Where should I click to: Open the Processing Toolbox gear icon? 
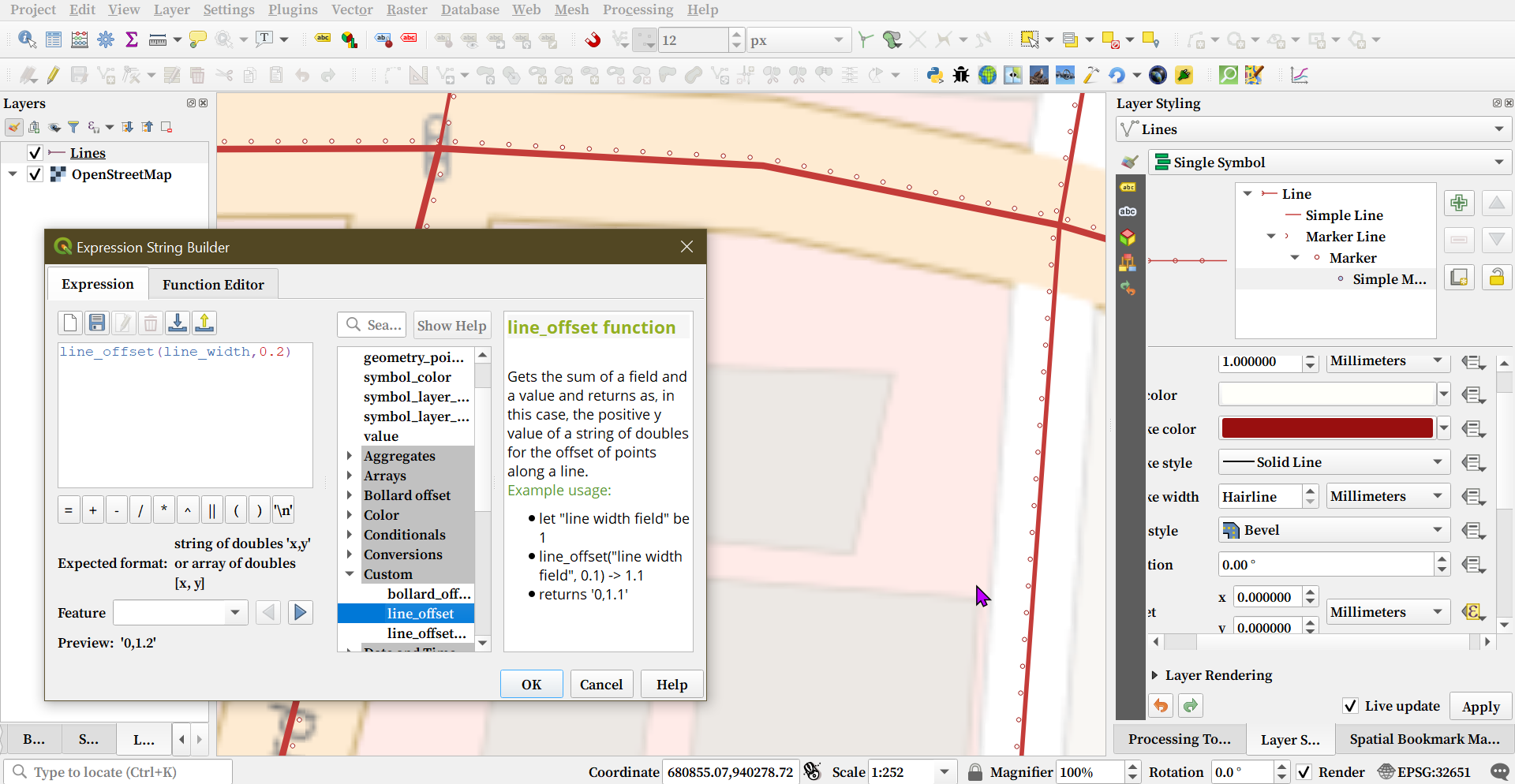(x=106, y=39)
